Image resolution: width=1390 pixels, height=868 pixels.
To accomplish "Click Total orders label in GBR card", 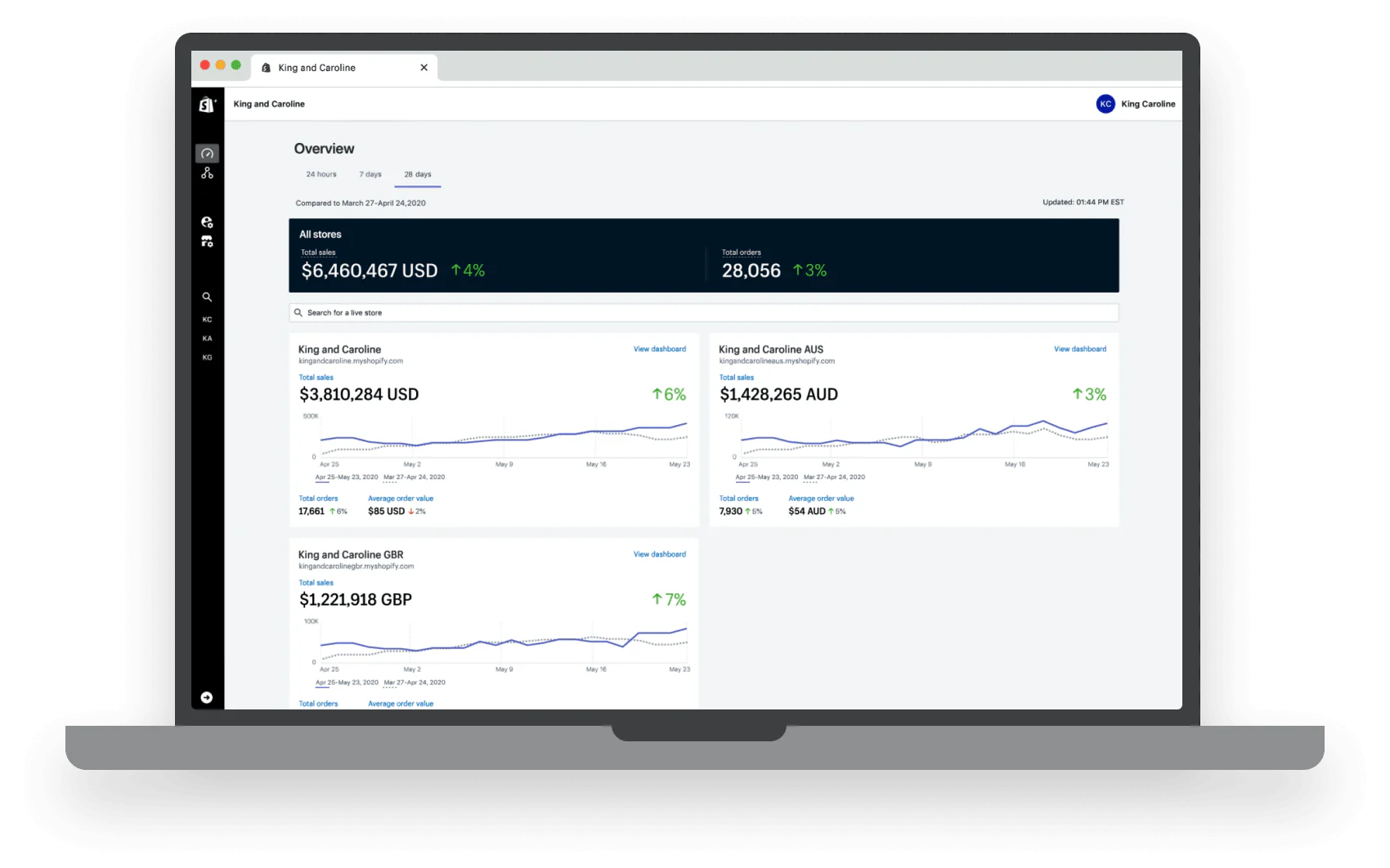I will tap(318, 704).
